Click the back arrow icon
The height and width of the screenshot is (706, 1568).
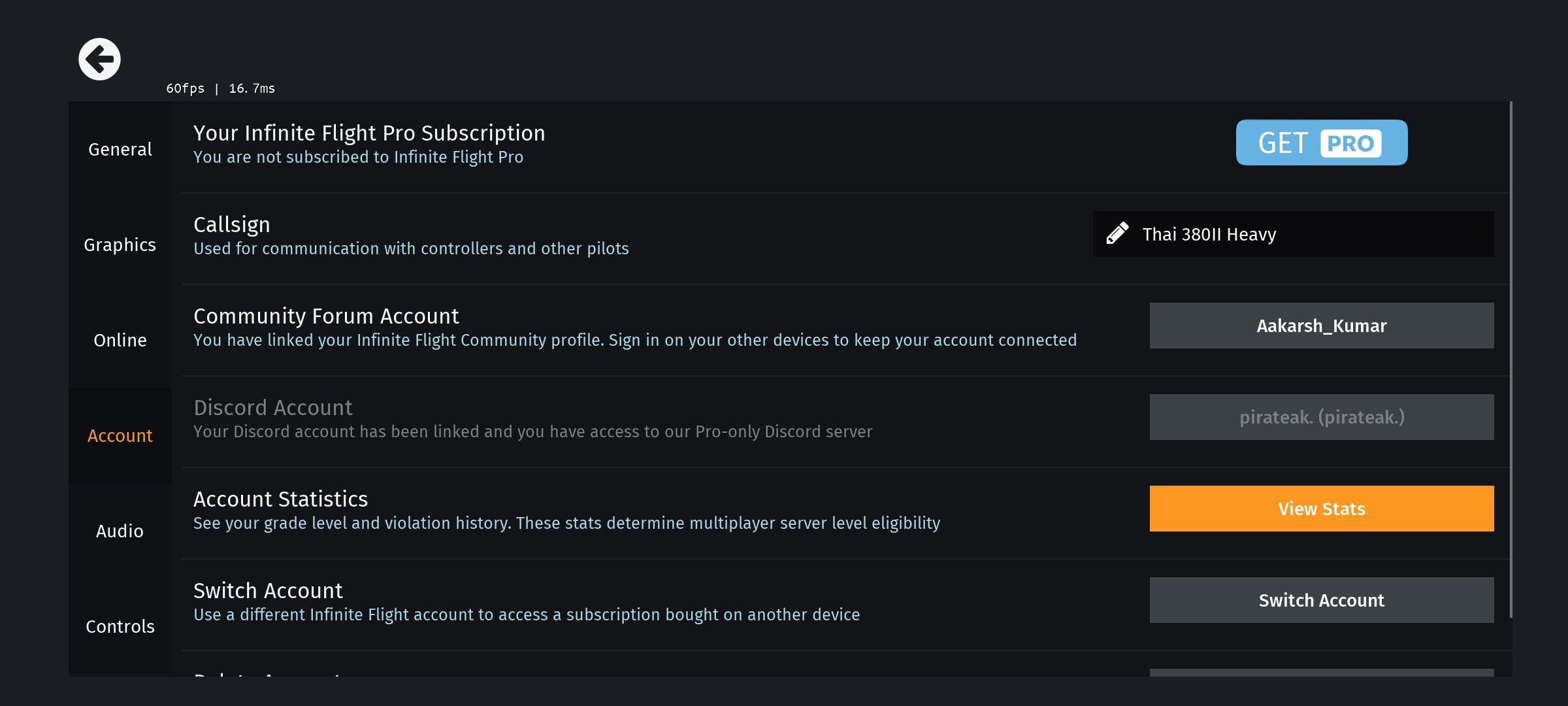point(100,59)
